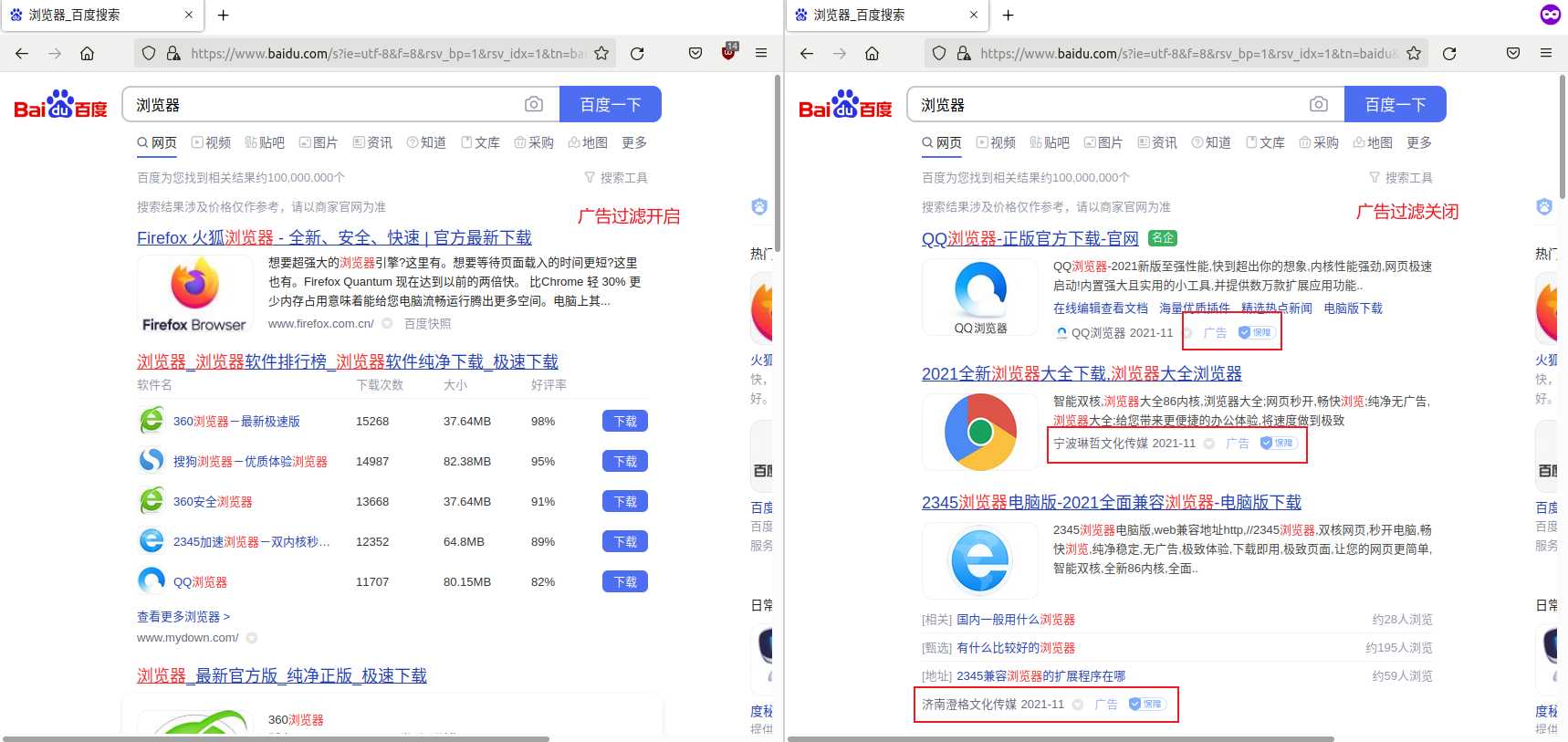Click Firefox Browser thumbnail in left results
This screenshot has width=1568, height=742.
pos(194,295)
